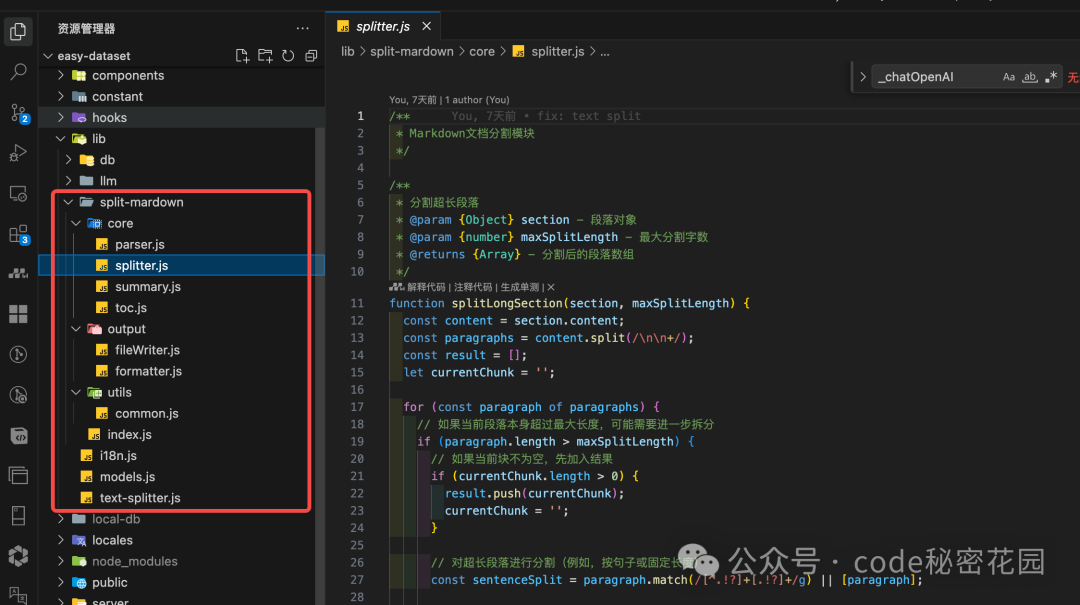Viewport: 1080px width, 605px height.
Task: Open explorer panel more actions menu
Action: pos(302,28)
